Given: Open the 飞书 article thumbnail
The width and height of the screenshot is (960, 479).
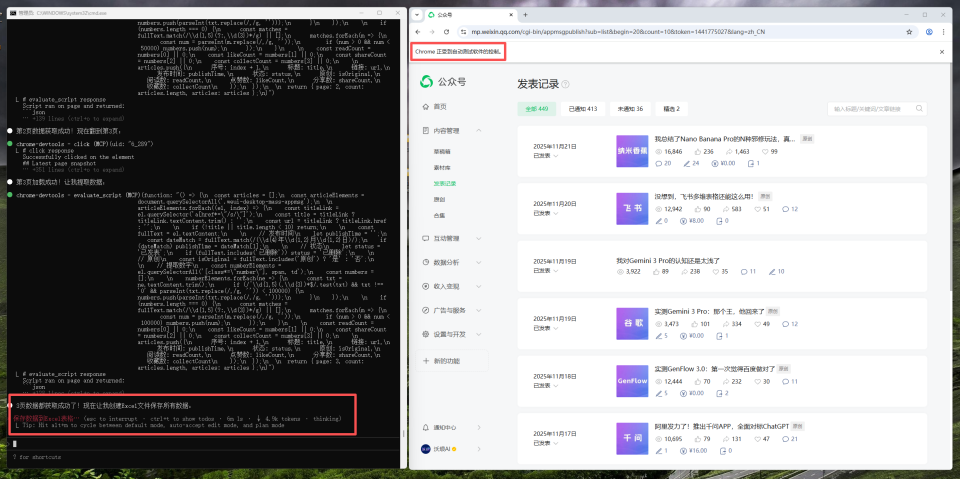Looking at the screenshot, I should [x=632, y=208].
